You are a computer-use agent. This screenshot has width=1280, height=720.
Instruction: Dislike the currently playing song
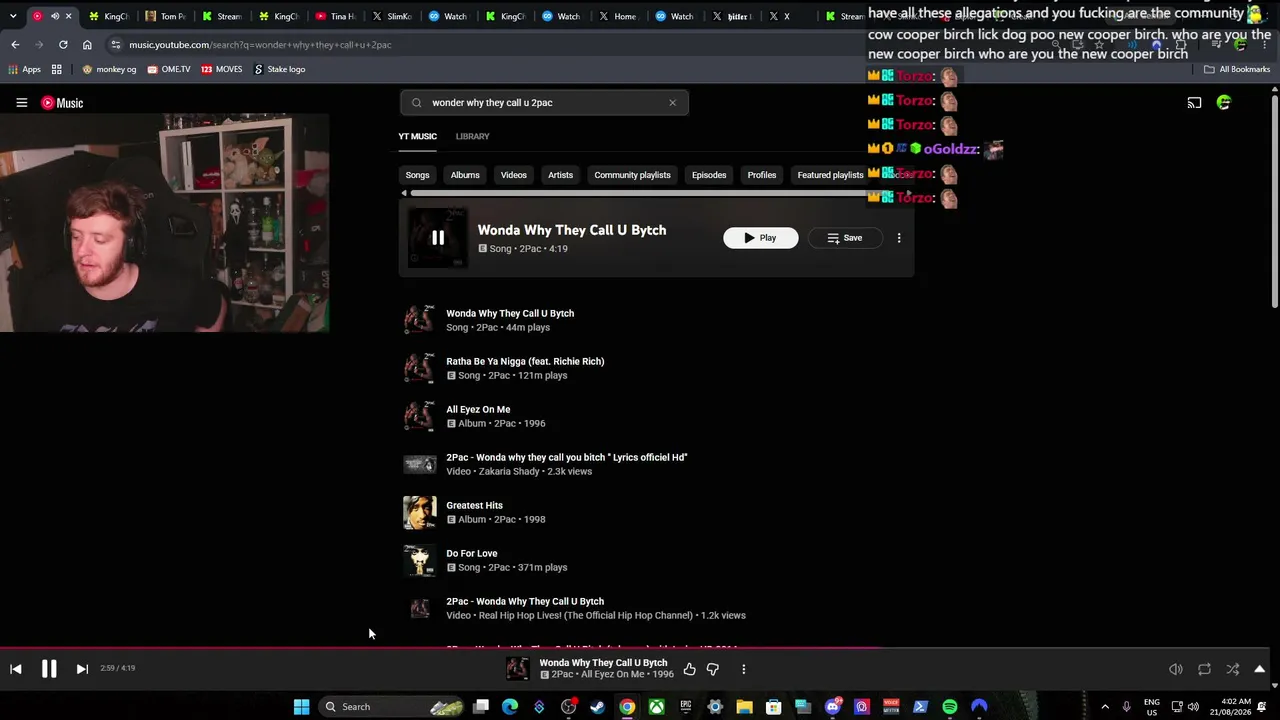[713, 669]
